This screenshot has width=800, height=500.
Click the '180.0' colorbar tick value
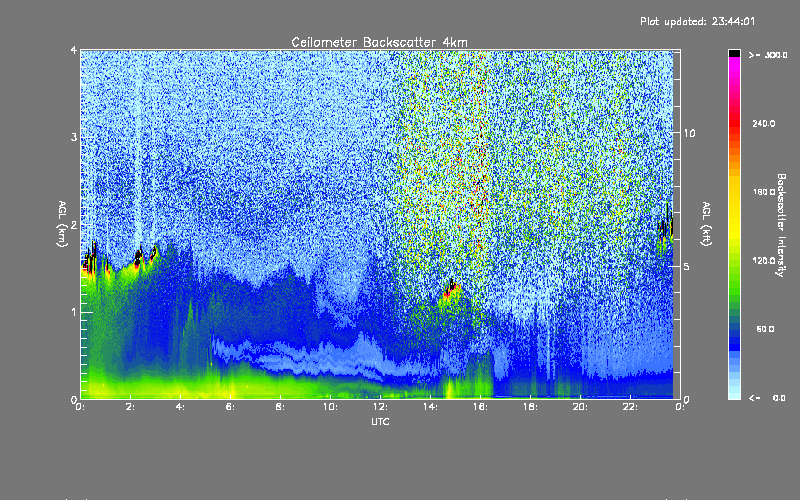coord(764,192)
